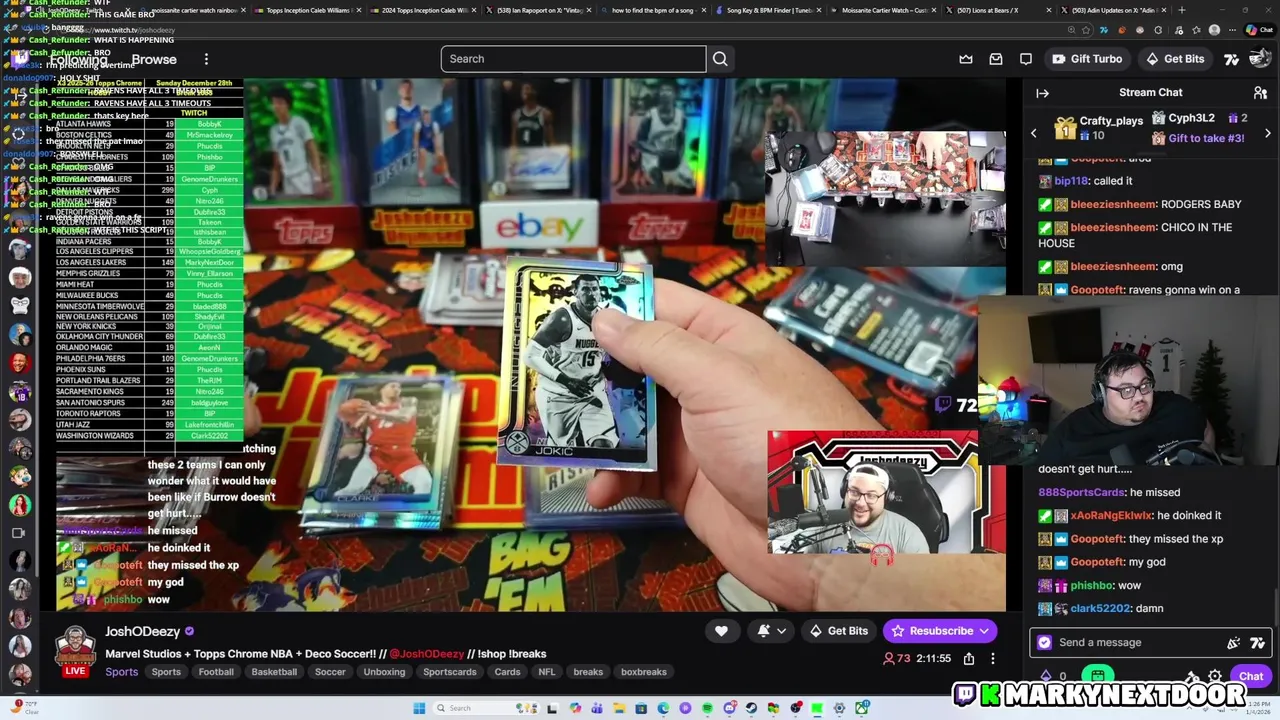The width and height of the screenshot is (1280, 720).
Task: Click the Gift Turbo button
Action: (1087, 59)
